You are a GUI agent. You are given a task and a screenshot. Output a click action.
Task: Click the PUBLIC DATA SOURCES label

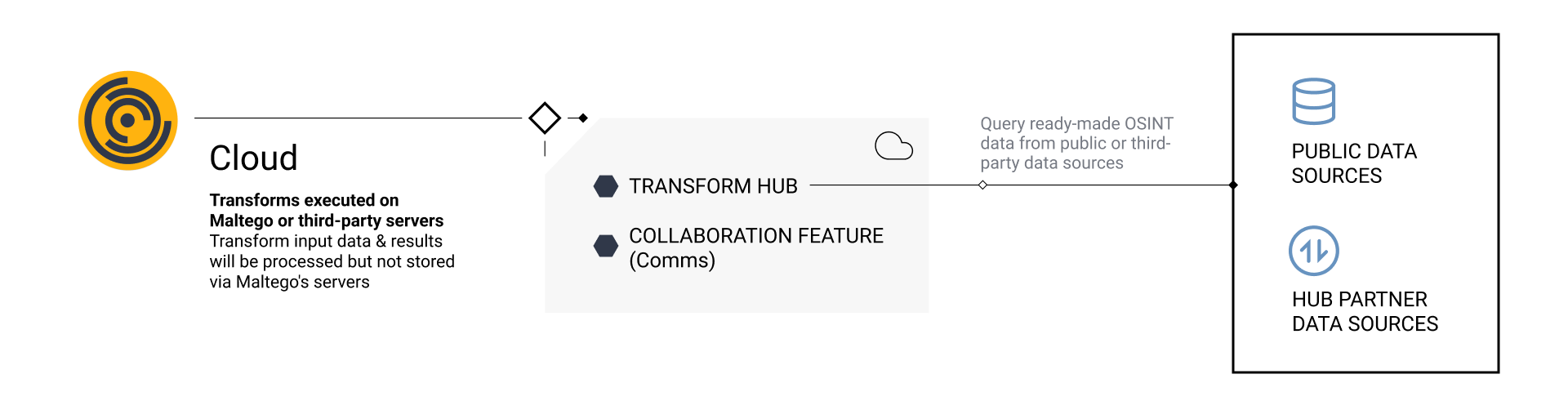pyautogui.click(x=1354, y=163)
